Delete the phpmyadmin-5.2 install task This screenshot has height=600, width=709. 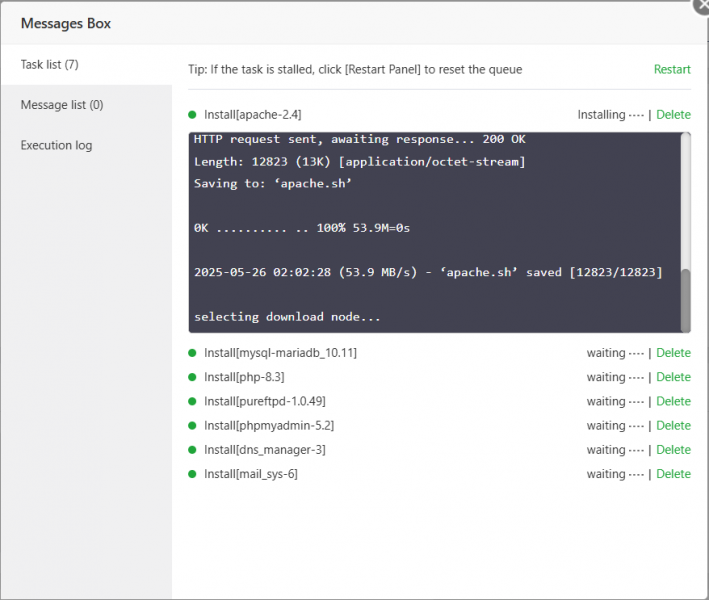tap(673, 425)
